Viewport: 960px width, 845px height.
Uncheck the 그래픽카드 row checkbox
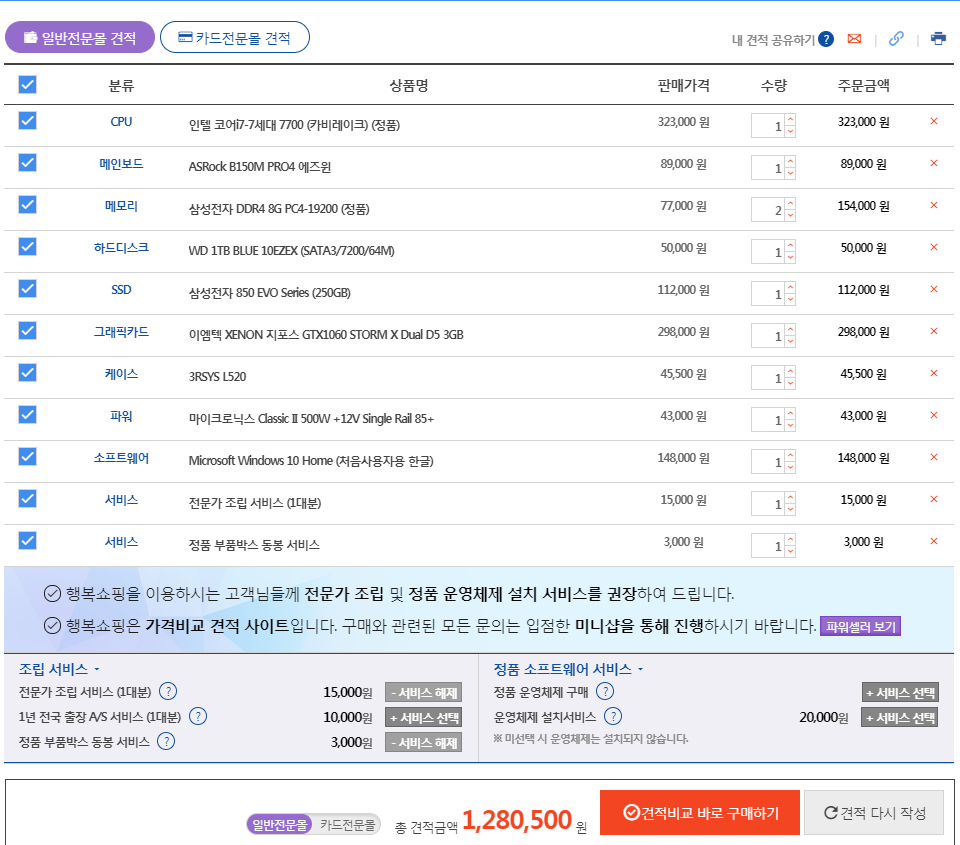28,331
